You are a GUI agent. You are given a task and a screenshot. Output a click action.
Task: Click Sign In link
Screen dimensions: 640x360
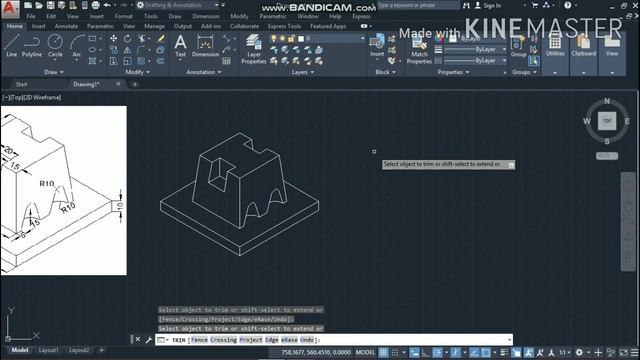[x=488, y=5]
